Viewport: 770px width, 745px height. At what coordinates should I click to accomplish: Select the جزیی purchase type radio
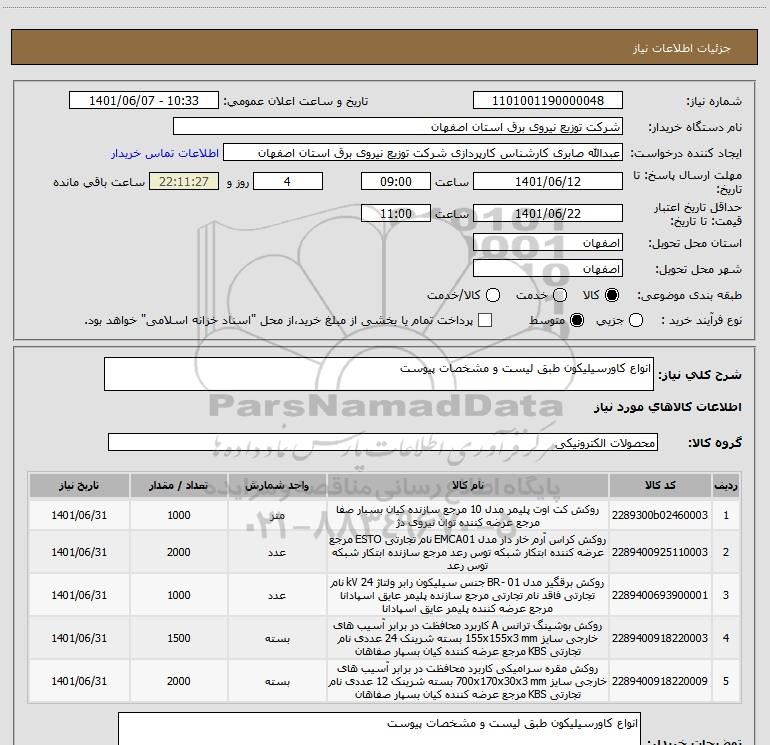(x=636, y=320)
